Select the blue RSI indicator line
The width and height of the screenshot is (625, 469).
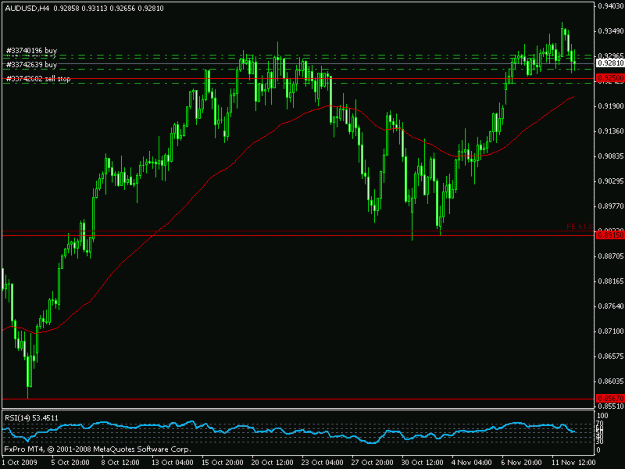point(287,432)
